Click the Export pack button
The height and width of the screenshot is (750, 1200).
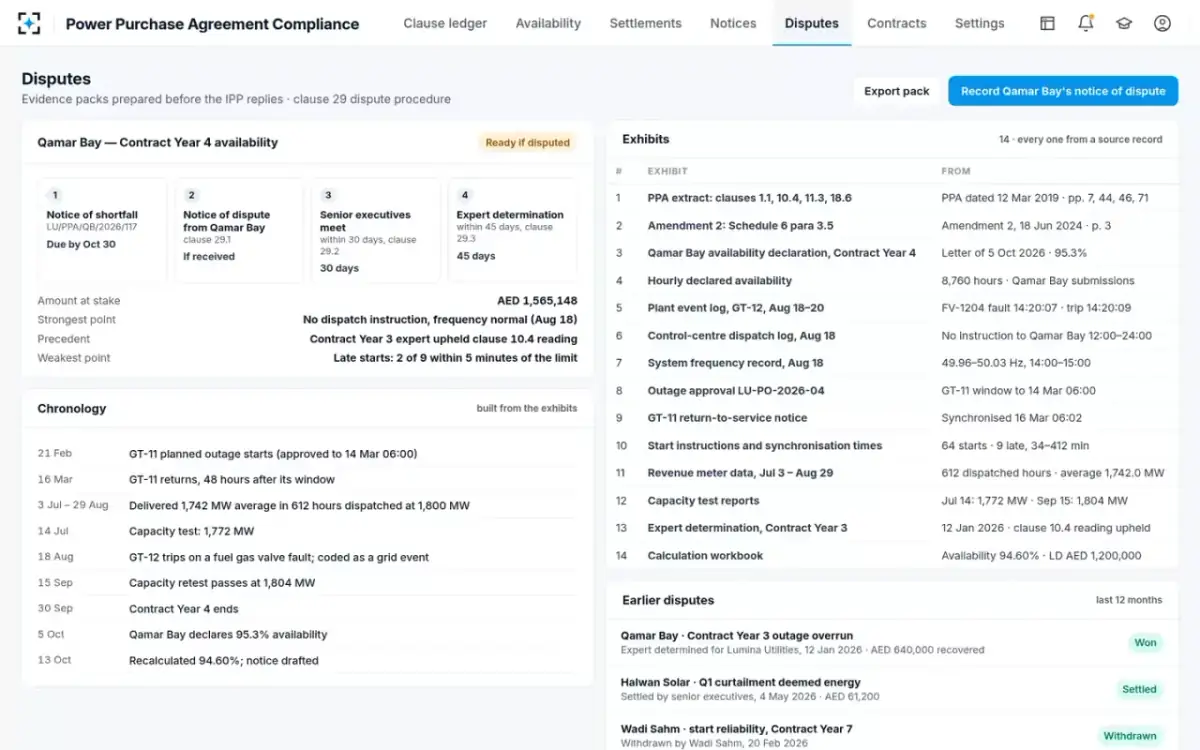(x=897, y=91)
